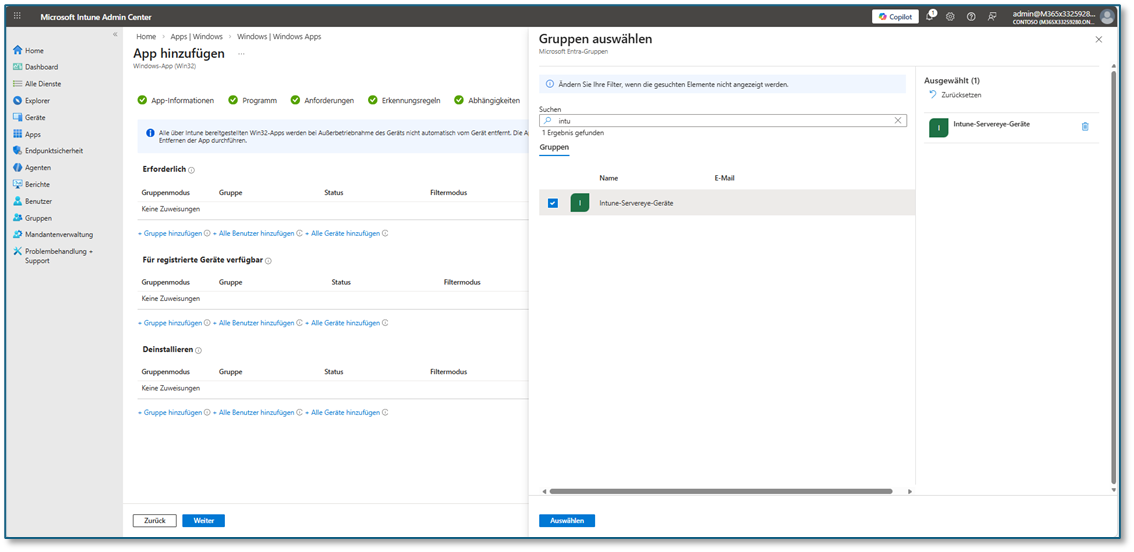Click the info icon beside Deinstallieren

(x=198, y=350)
